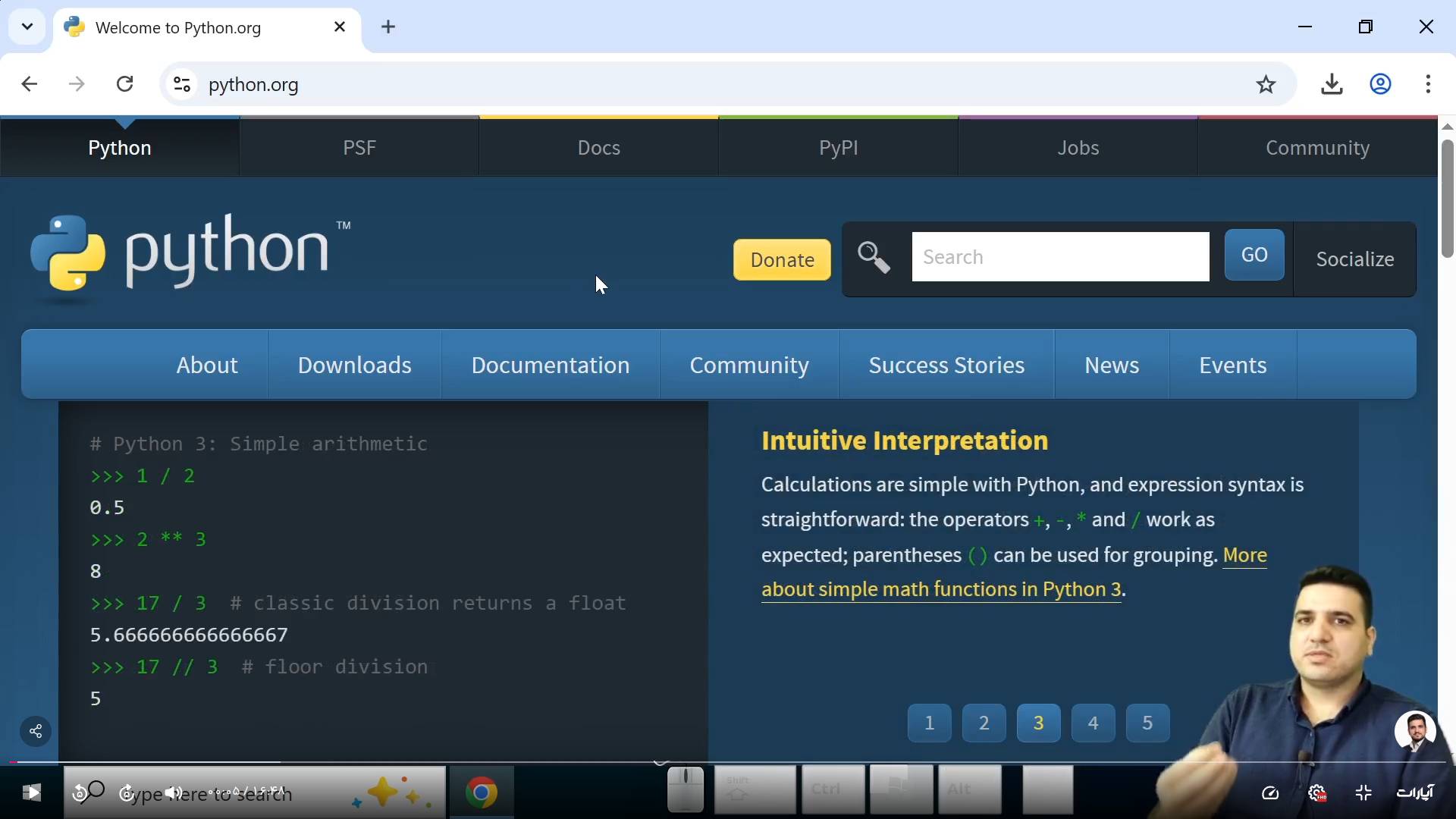Open the video share button

36,732
